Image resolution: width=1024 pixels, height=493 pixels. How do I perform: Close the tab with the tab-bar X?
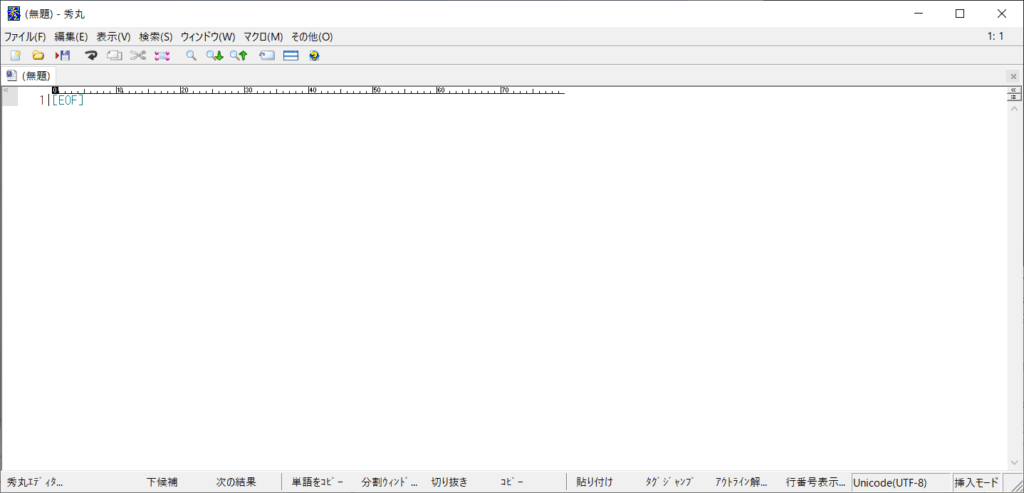tap(1014, 76)
